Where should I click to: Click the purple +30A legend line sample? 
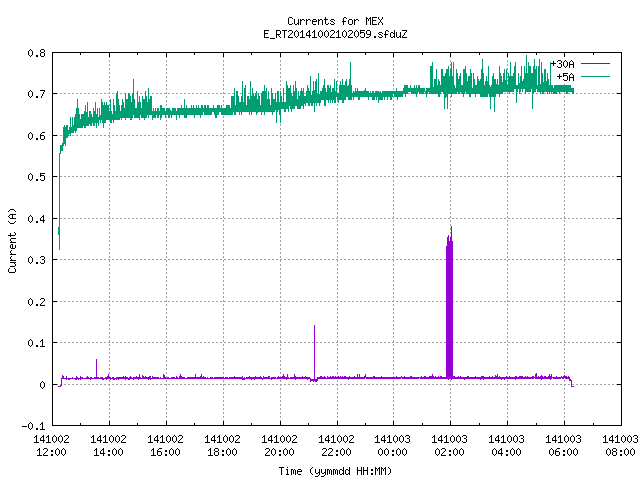point(595,64)
